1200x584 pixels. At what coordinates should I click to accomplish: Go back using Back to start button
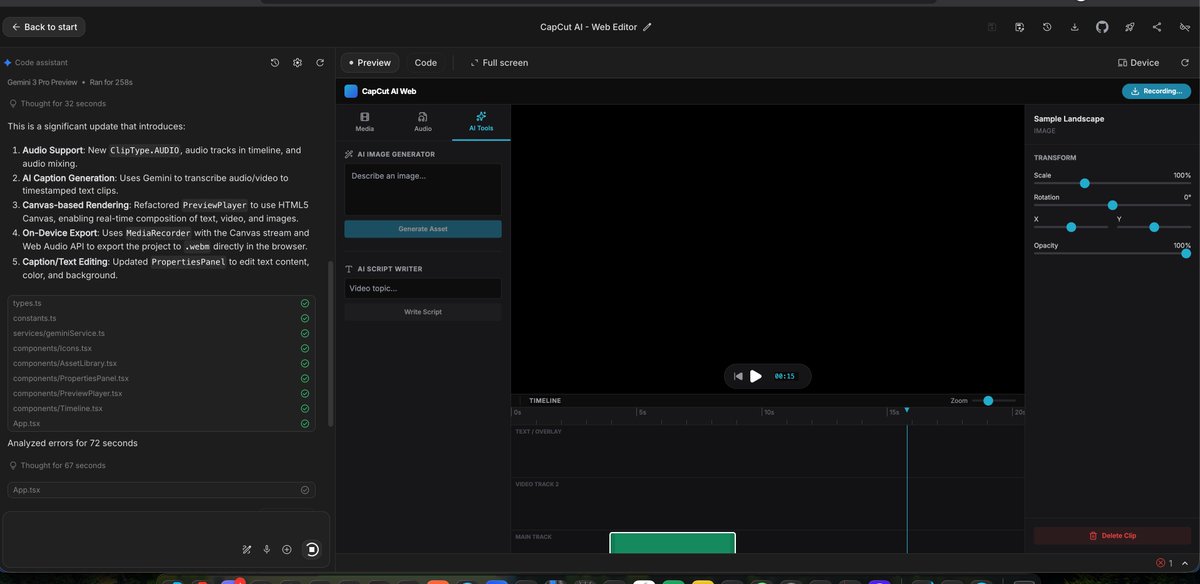[x=44, y=27]
